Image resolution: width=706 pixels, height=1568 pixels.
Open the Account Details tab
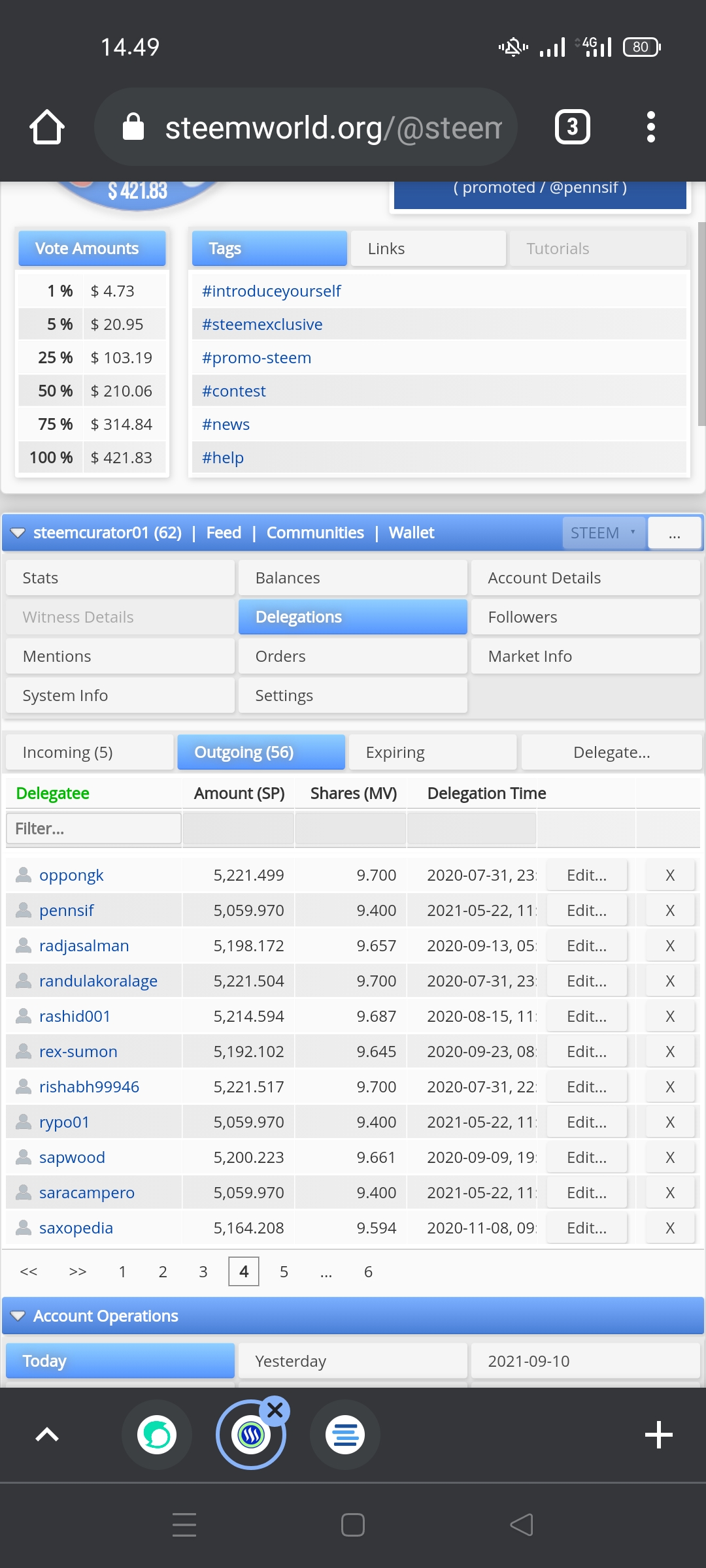pos(586,578)
